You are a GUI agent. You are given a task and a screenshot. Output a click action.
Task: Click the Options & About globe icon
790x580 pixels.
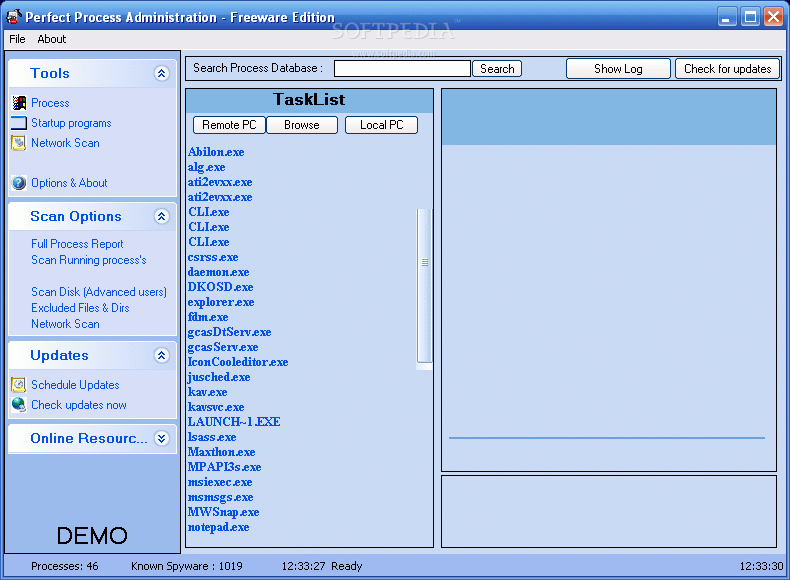(x=19, y=183)
